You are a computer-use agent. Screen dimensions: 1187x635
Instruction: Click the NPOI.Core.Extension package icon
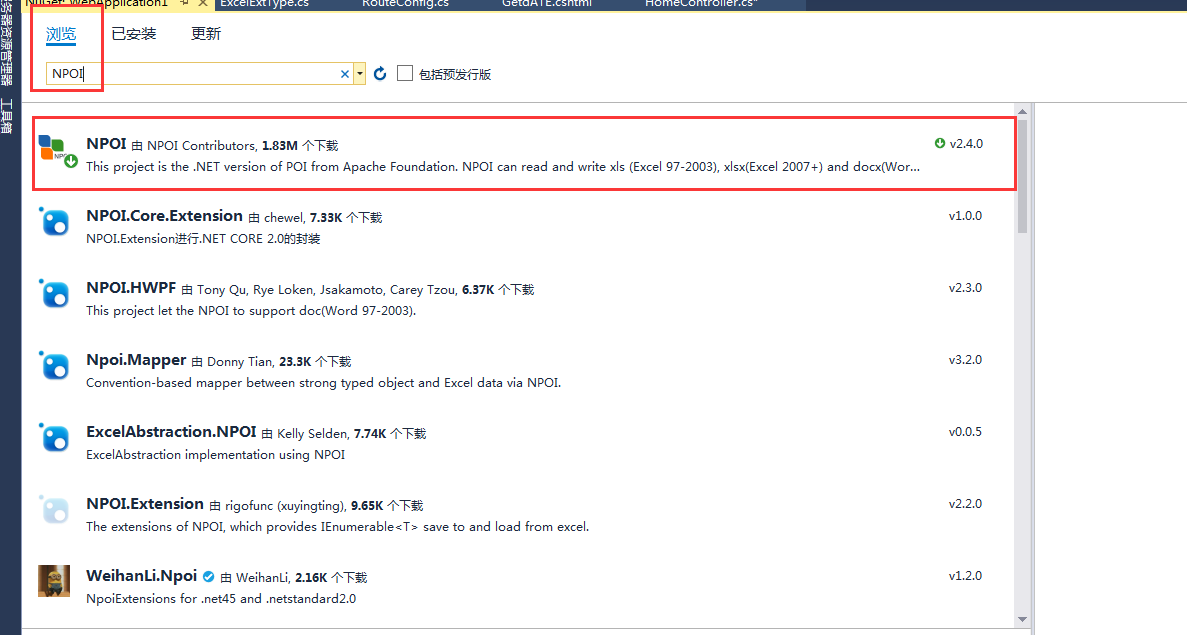pyautogui.click(x=54, y=222)
